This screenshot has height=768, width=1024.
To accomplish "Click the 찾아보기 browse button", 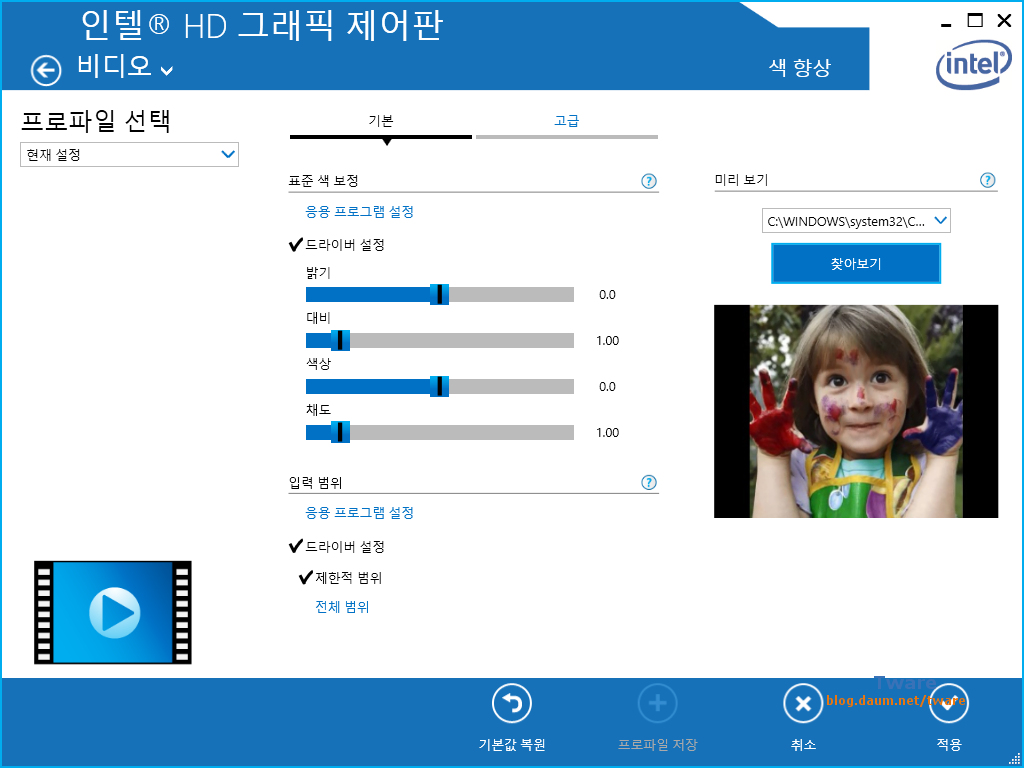I will (x=856, y=263).
